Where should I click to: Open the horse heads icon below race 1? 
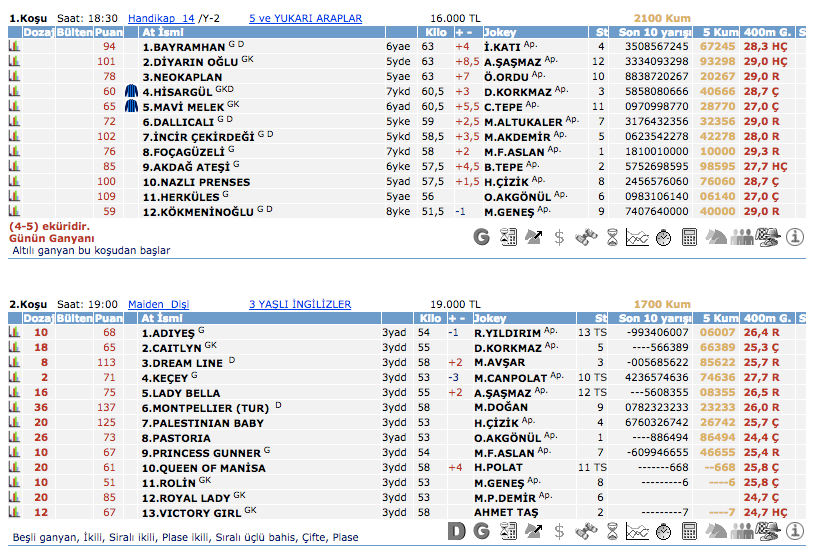point(716,238)
